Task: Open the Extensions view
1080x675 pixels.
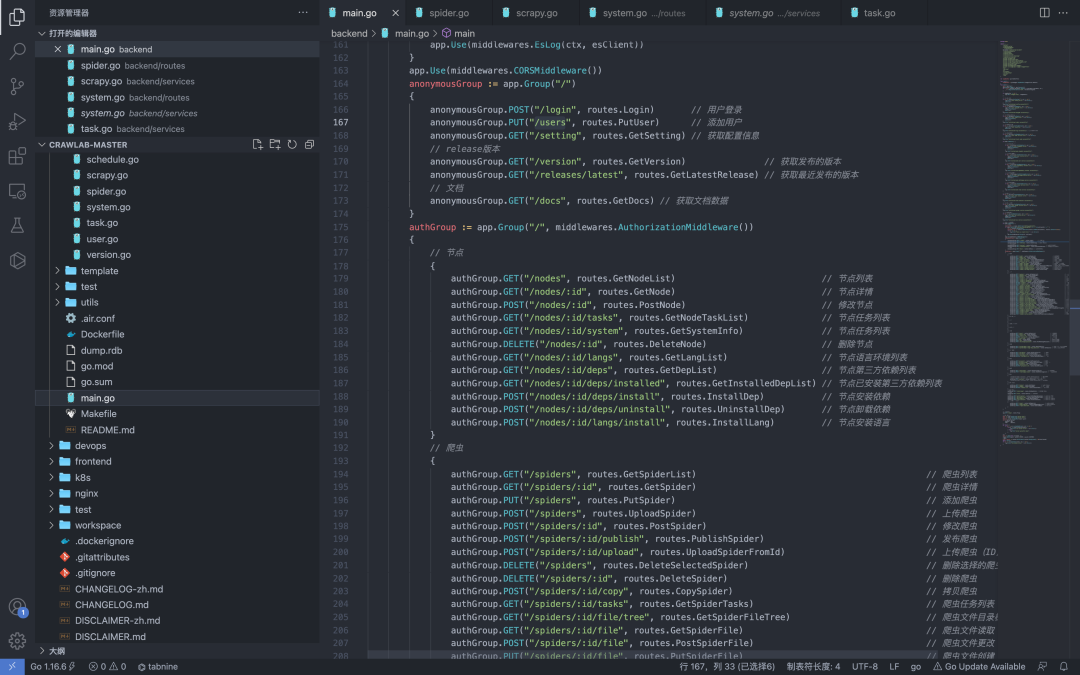Action: pyautogui.click(x=17, y=156)
